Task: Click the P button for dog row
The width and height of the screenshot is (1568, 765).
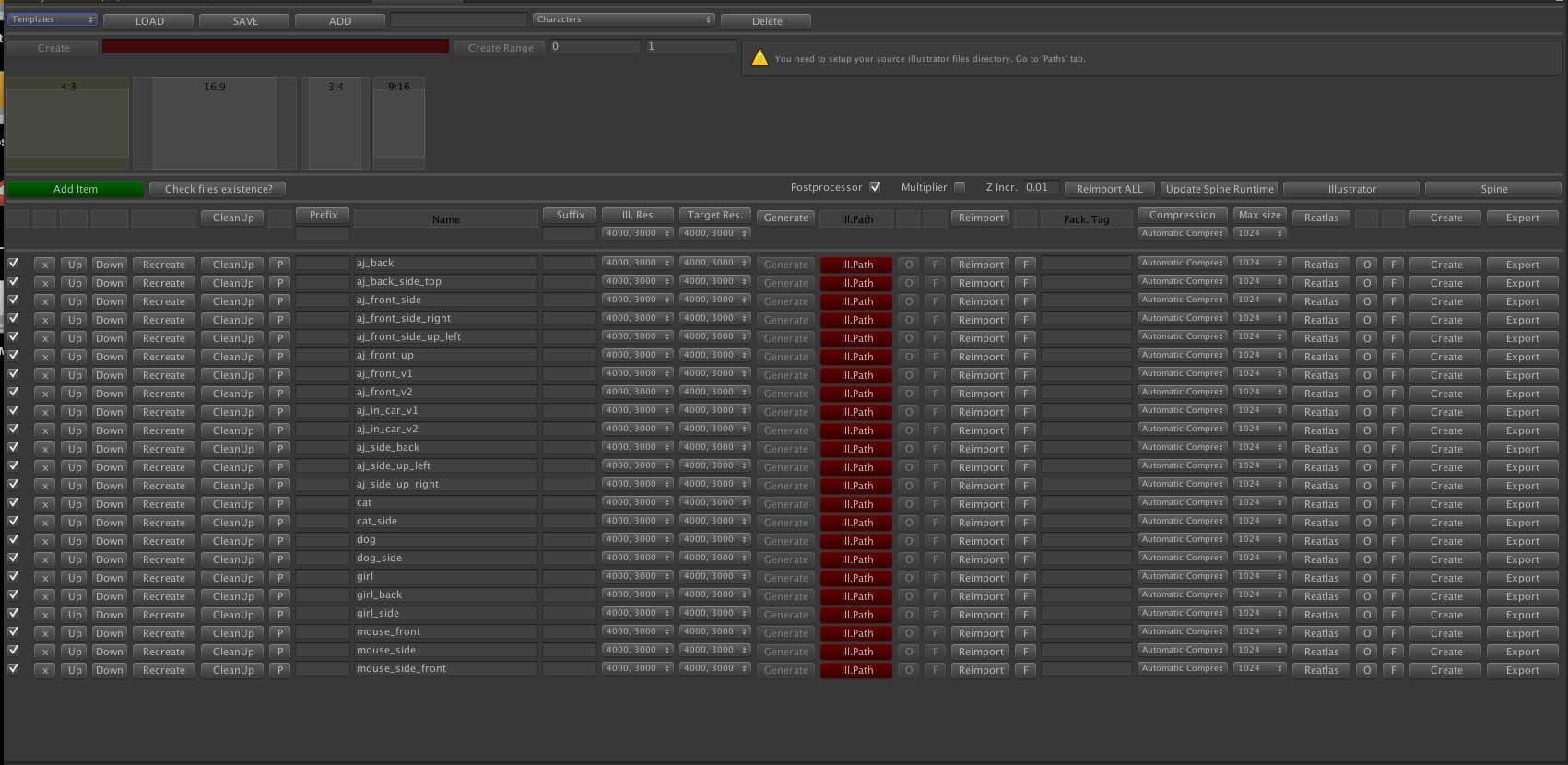Action: (x=280, y=541)
